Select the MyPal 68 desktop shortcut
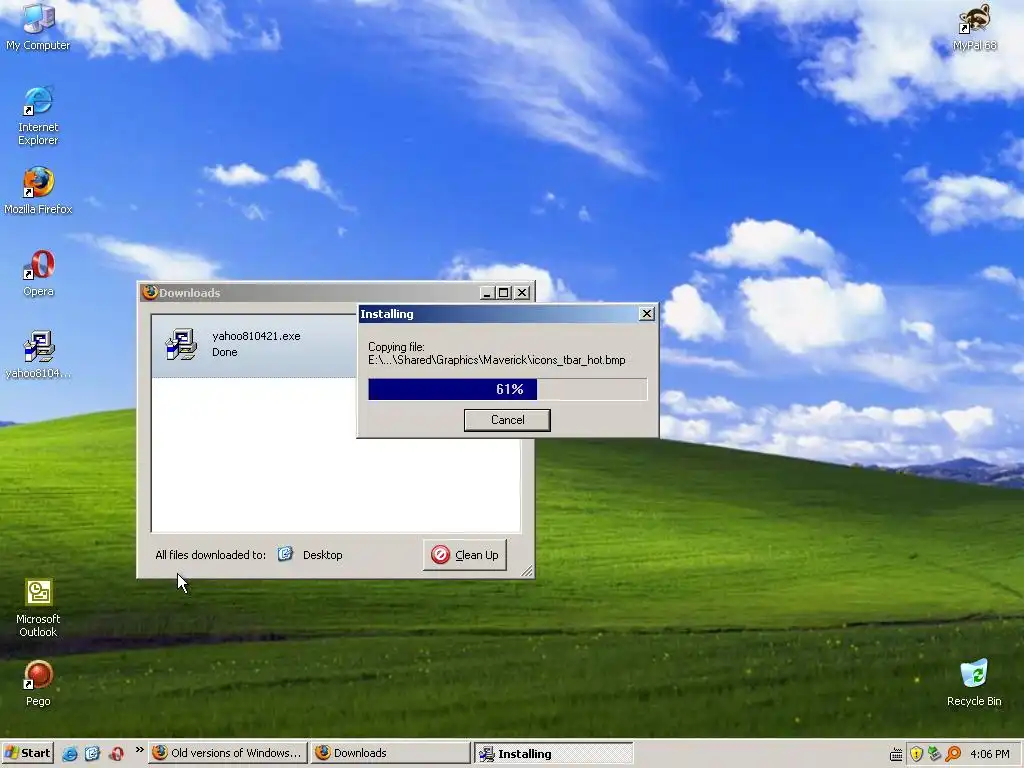Viewport: 1024px width, 768px height. pos(974,27)
